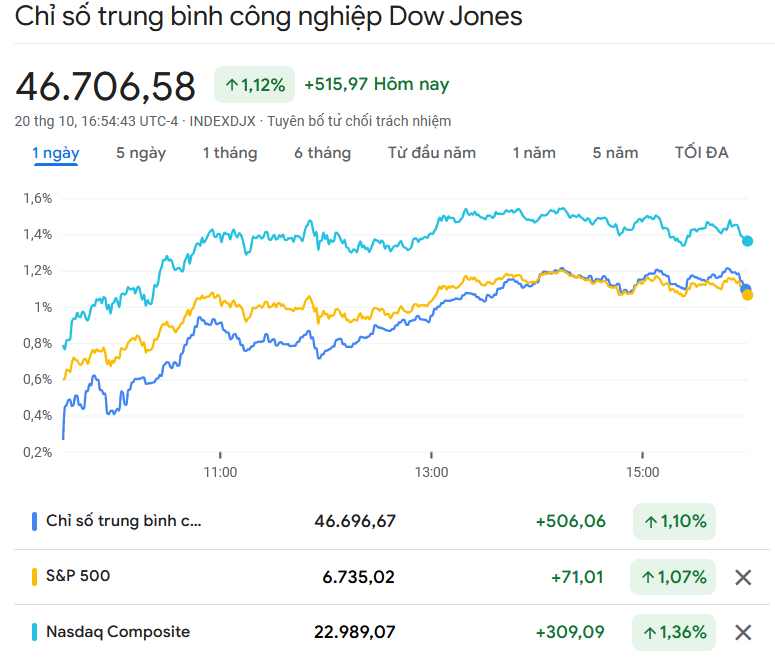Image resolution: width=775 pixels, height=660 pixels.
Task: Click the yellow S&P 500 color indicator
Action: pos(35,576)
